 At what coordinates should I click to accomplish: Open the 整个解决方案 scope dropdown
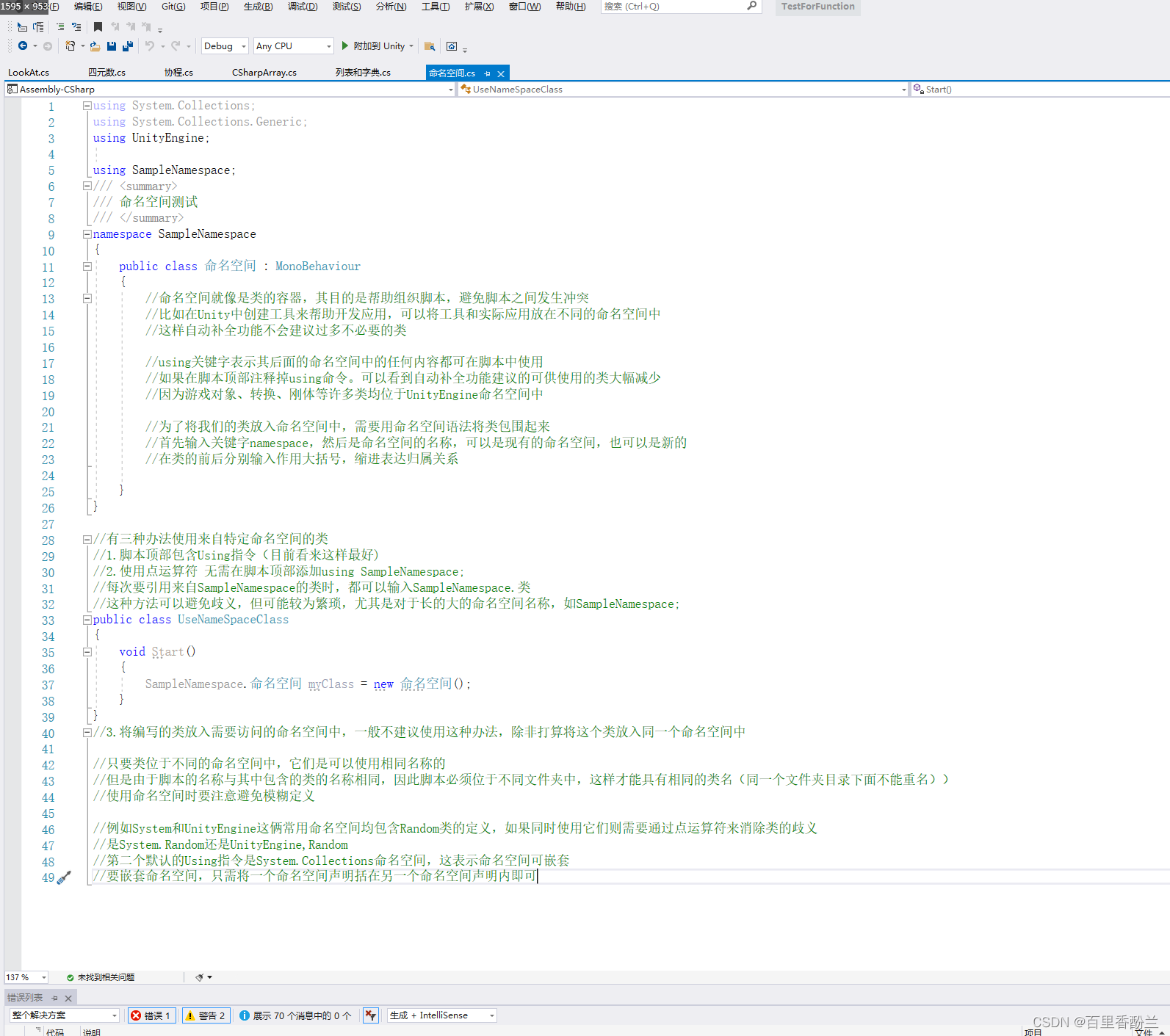pos(64,1015)
